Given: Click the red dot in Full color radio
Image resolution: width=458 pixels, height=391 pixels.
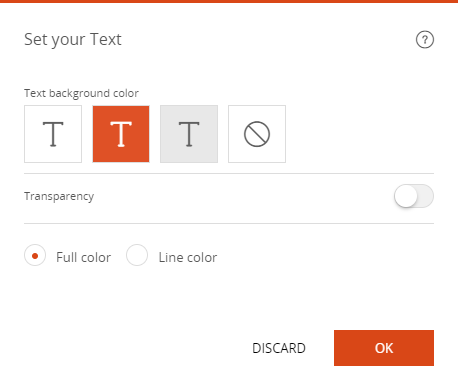Looking at the screenshot, I should pos(35,256).
